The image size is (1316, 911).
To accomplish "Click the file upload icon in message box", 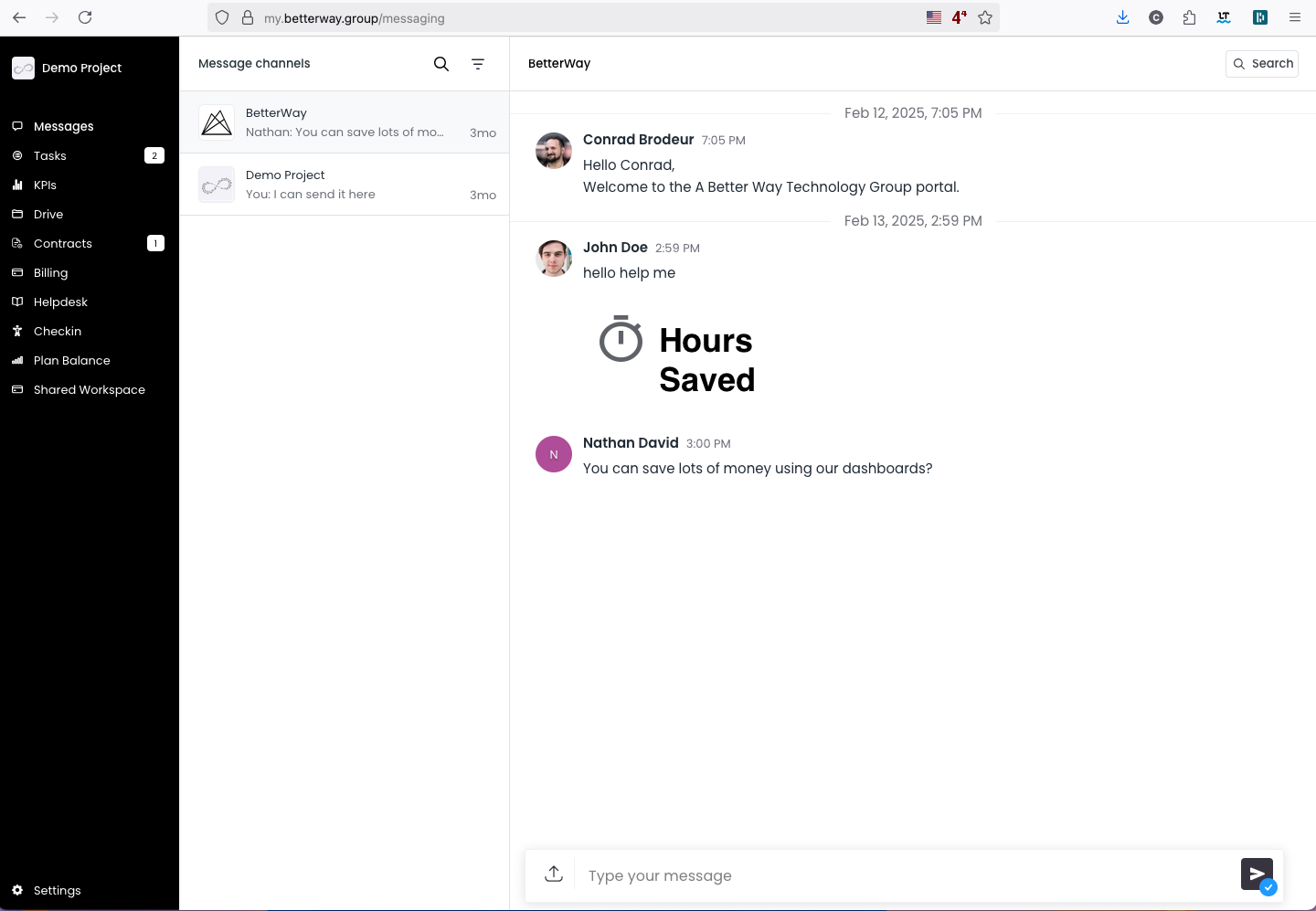I will coord(554,874).
